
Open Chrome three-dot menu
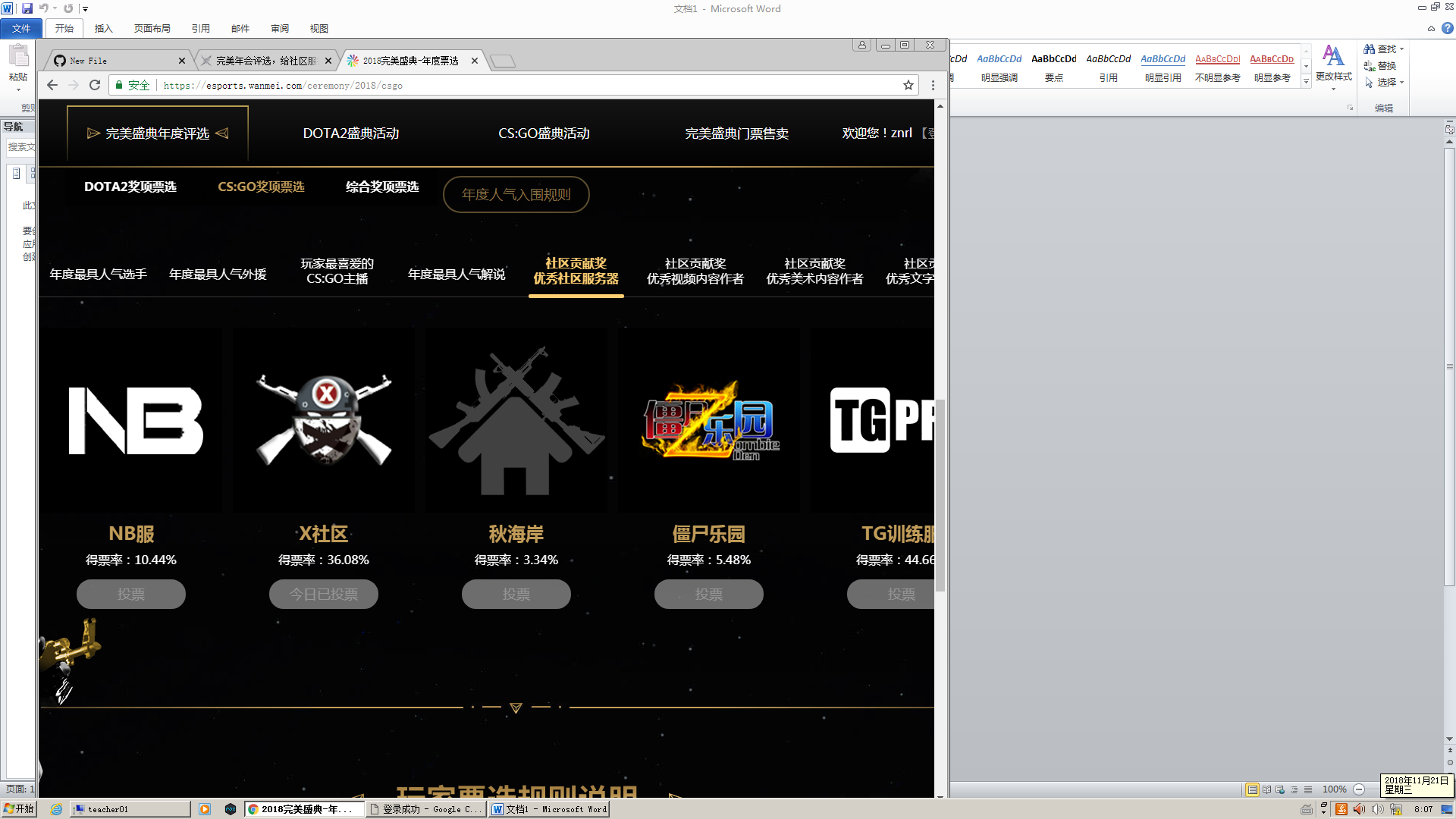pyautogui.click(x=933, y=85)
